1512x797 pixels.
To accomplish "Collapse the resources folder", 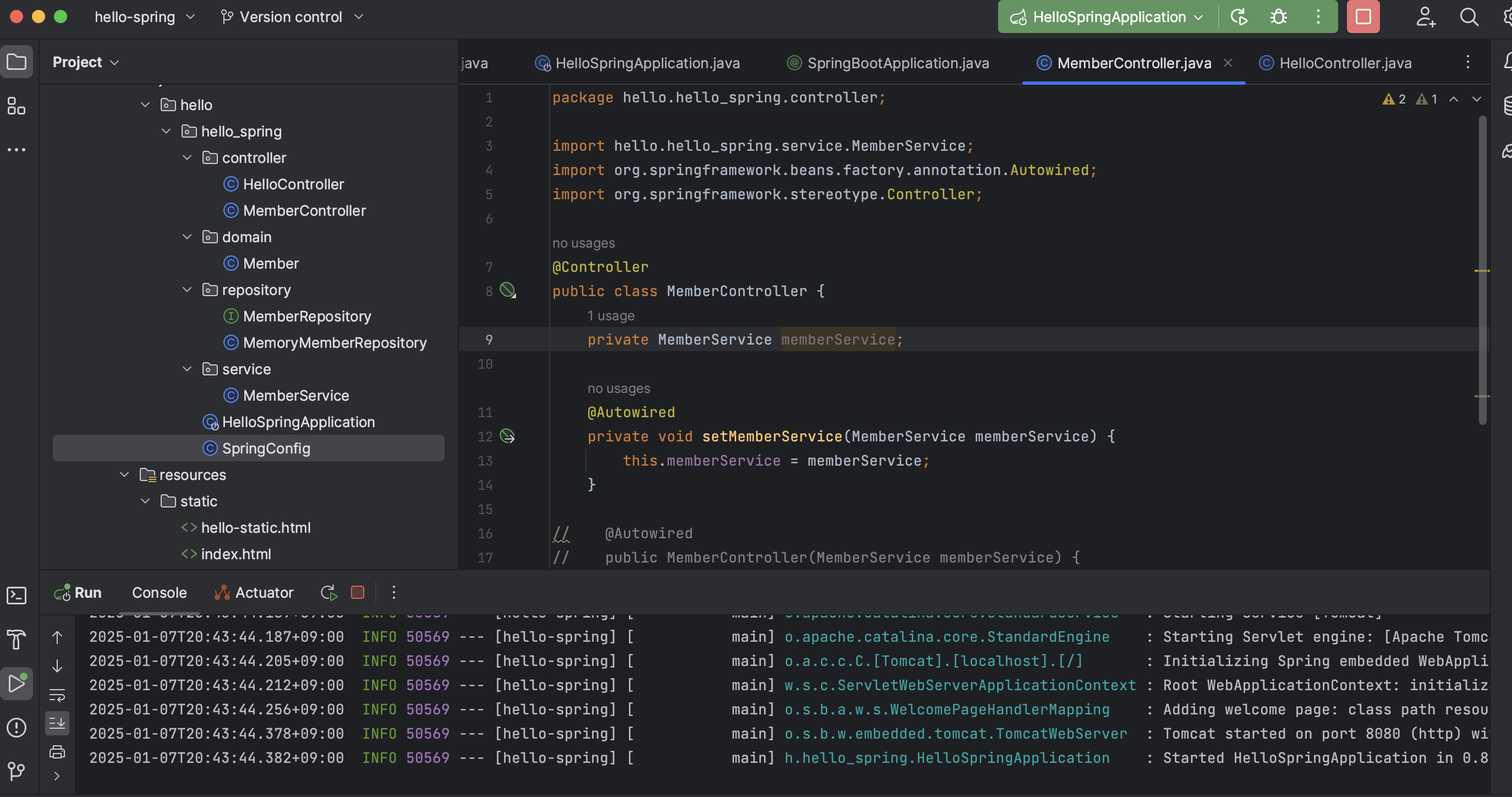I will (x=124, y=474).
